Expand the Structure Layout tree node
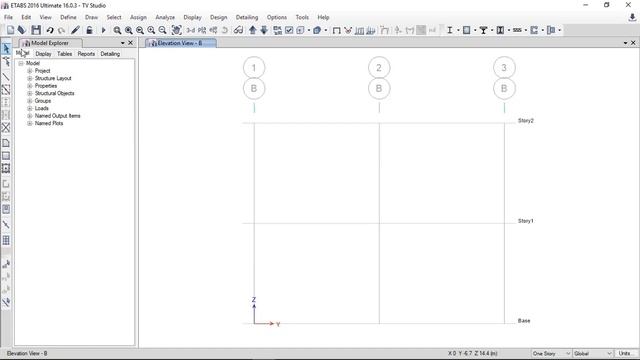Screen dimensions: 640x360 29,78
